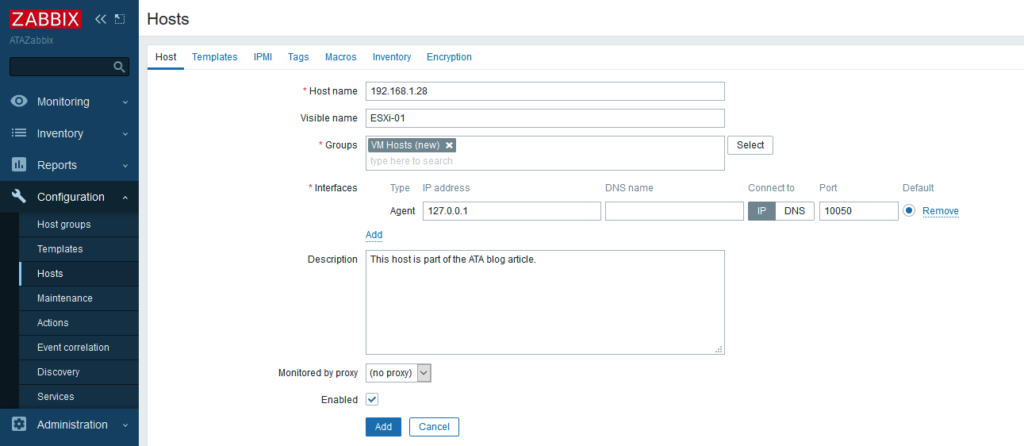Switch to the IPMI tab
The width and height of the screenshot is (1024, 446).
(263, 57)
